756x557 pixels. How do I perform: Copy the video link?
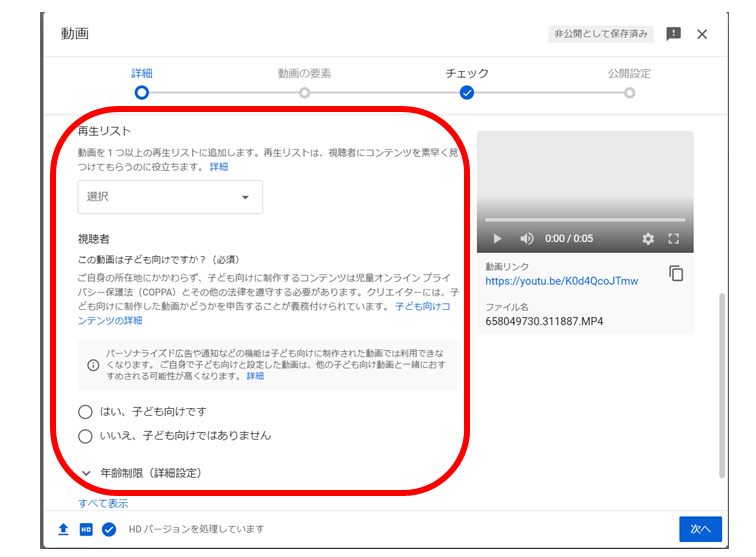point(676,273)
